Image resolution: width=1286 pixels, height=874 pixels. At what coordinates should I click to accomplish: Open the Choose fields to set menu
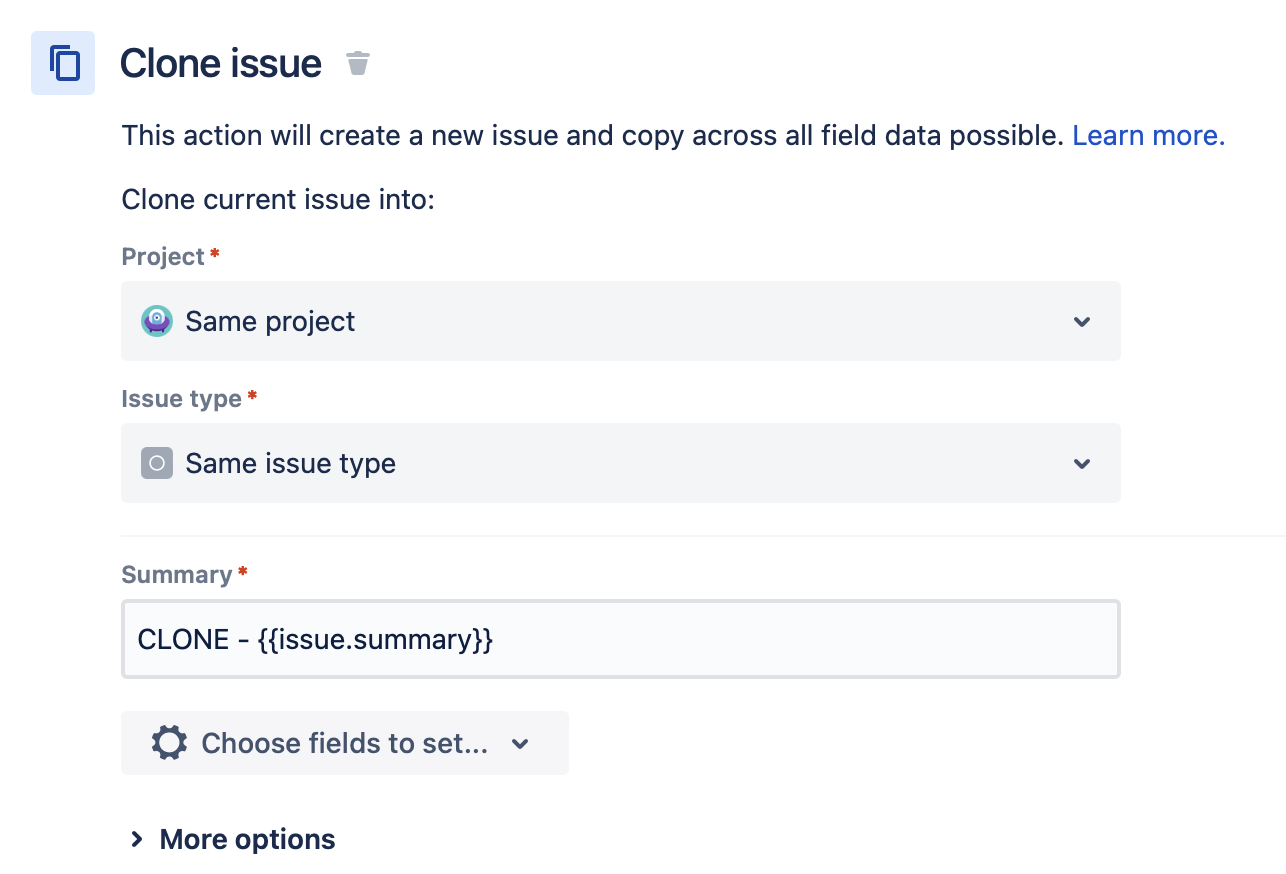(x=345, y=743)
